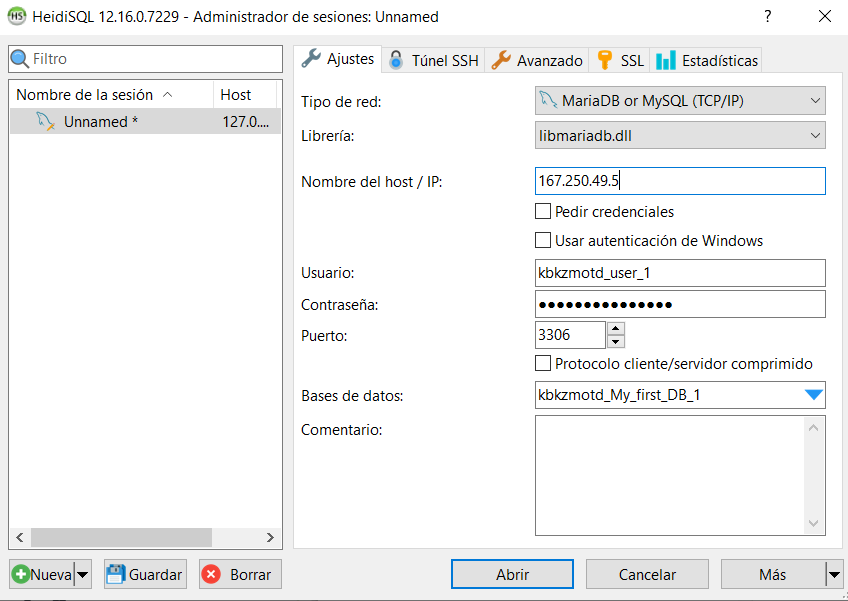Toggle Protocolo cliente/servidor comprimido
Screen dimensions: 848x601
pos(543,363)
